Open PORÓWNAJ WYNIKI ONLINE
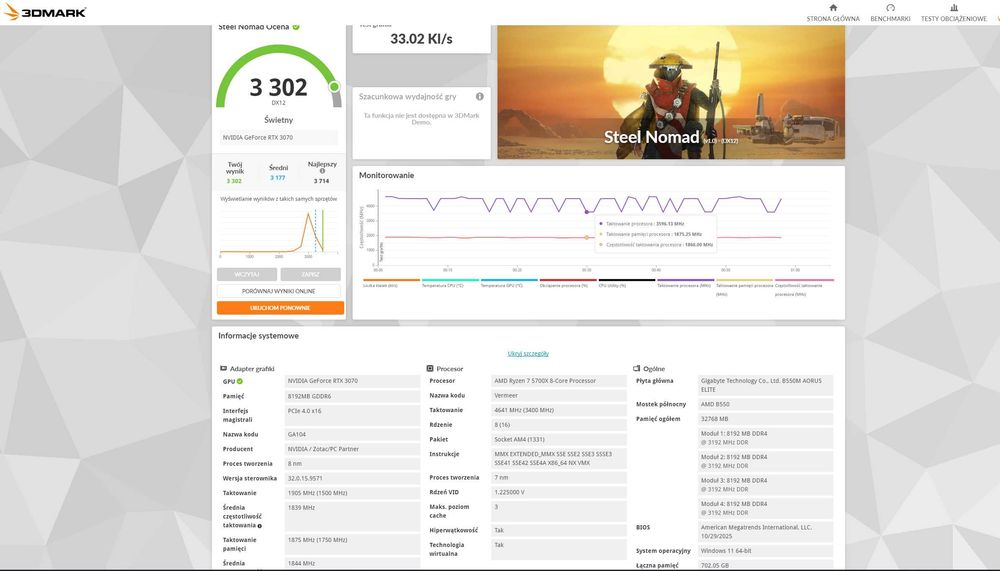 tap(279, 291)
